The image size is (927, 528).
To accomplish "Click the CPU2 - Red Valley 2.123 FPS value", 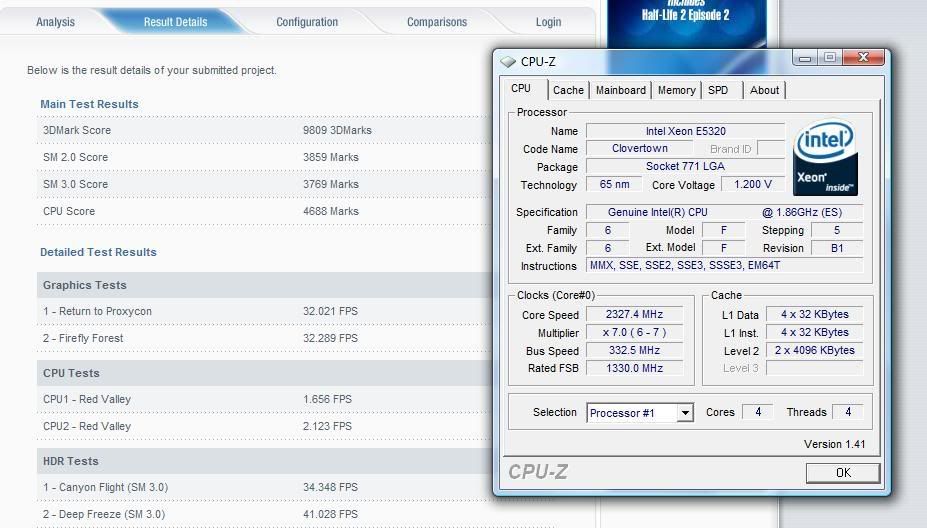I will point(327,426).
